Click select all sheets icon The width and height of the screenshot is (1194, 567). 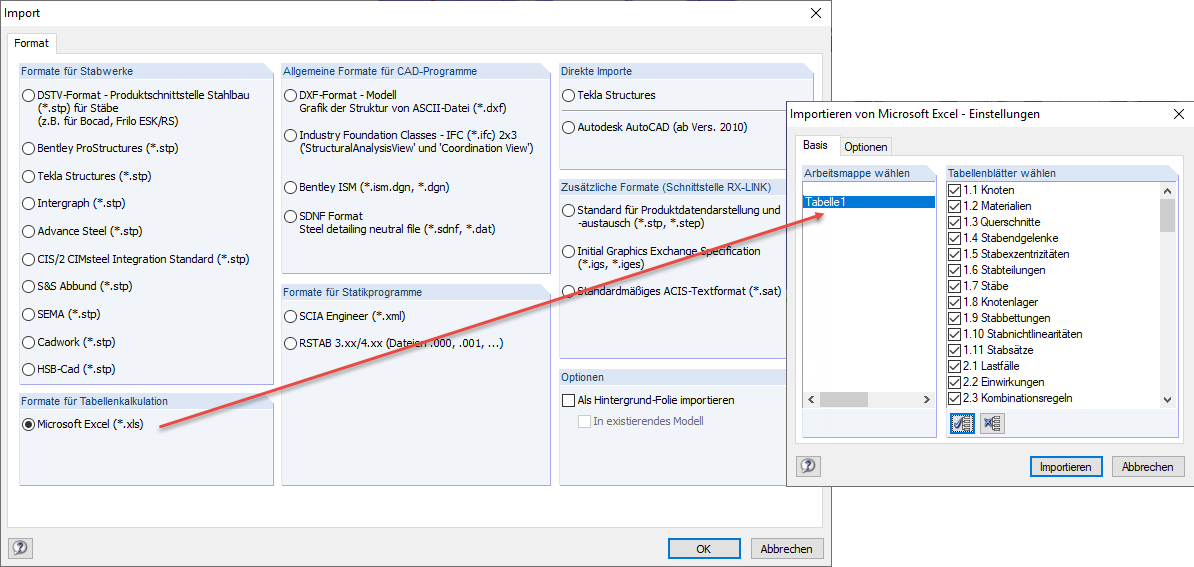click(963, 424)
